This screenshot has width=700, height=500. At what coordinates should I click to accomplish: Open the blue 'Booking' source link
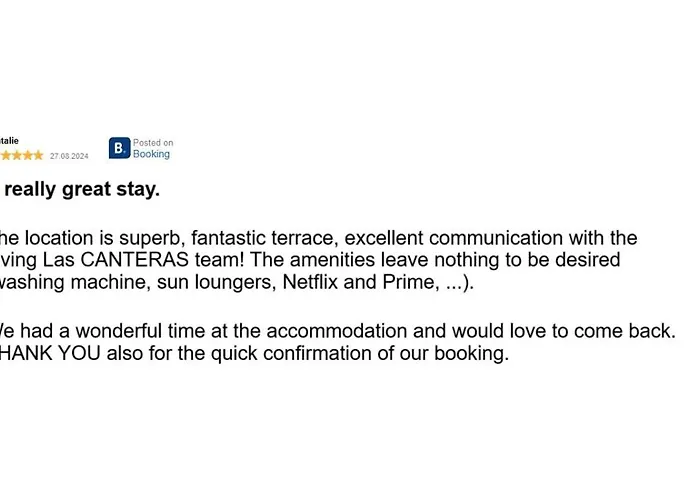click(x=151, y=155)
